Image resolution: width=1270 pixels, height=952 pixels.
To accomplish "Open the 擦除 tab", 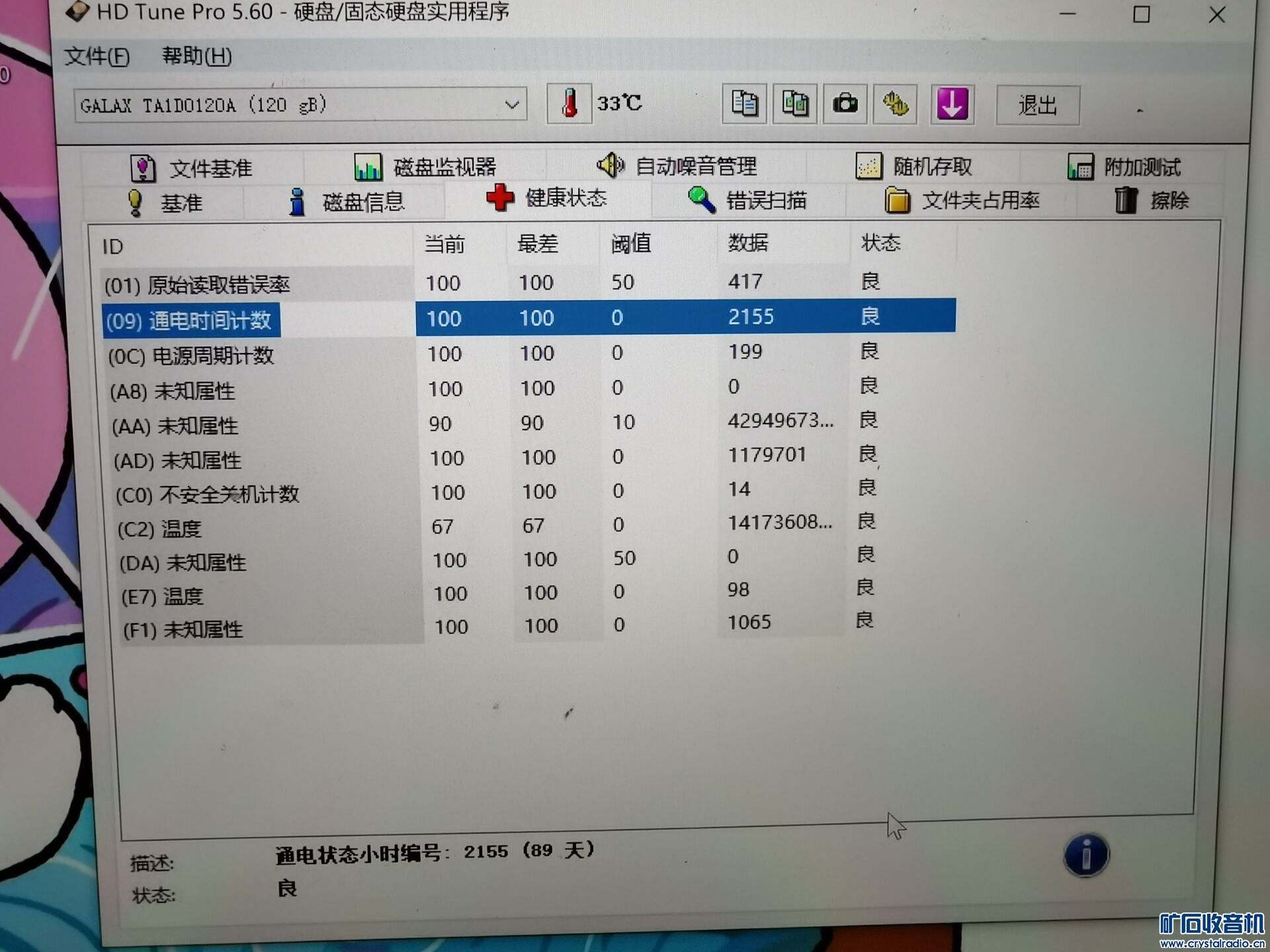I will [1152, 200].
